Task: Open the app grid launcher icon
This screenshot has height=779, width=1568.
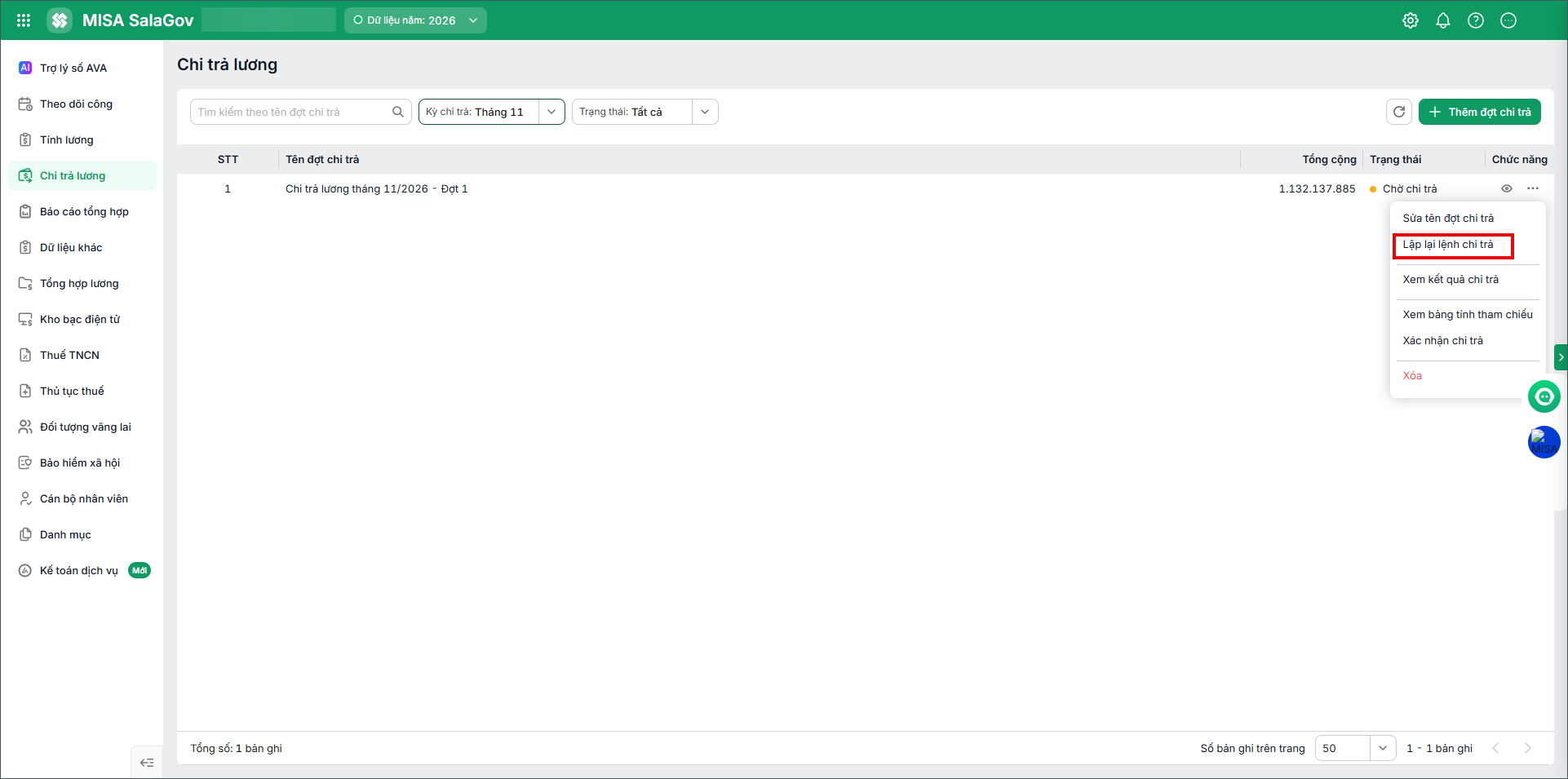Action: (24, 20)
